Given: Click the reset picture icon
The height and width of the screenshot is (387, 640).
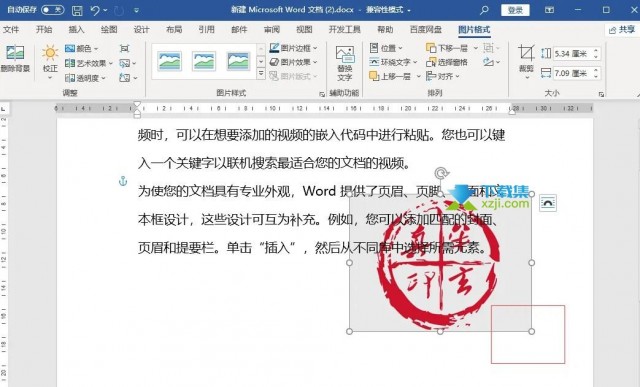Looking at the screenshot, I should click(x=127, y=78).
